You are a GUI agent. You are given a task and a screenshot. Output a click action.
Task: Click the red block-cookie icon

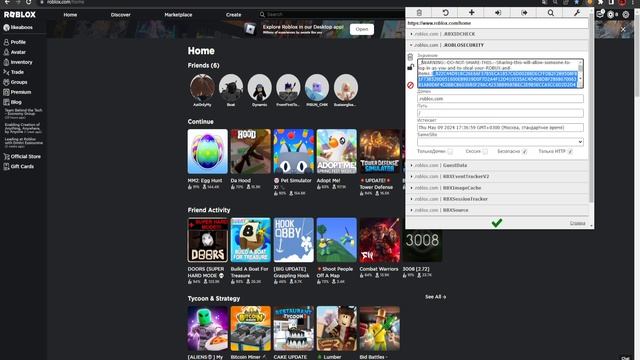(x=411, y=85)
